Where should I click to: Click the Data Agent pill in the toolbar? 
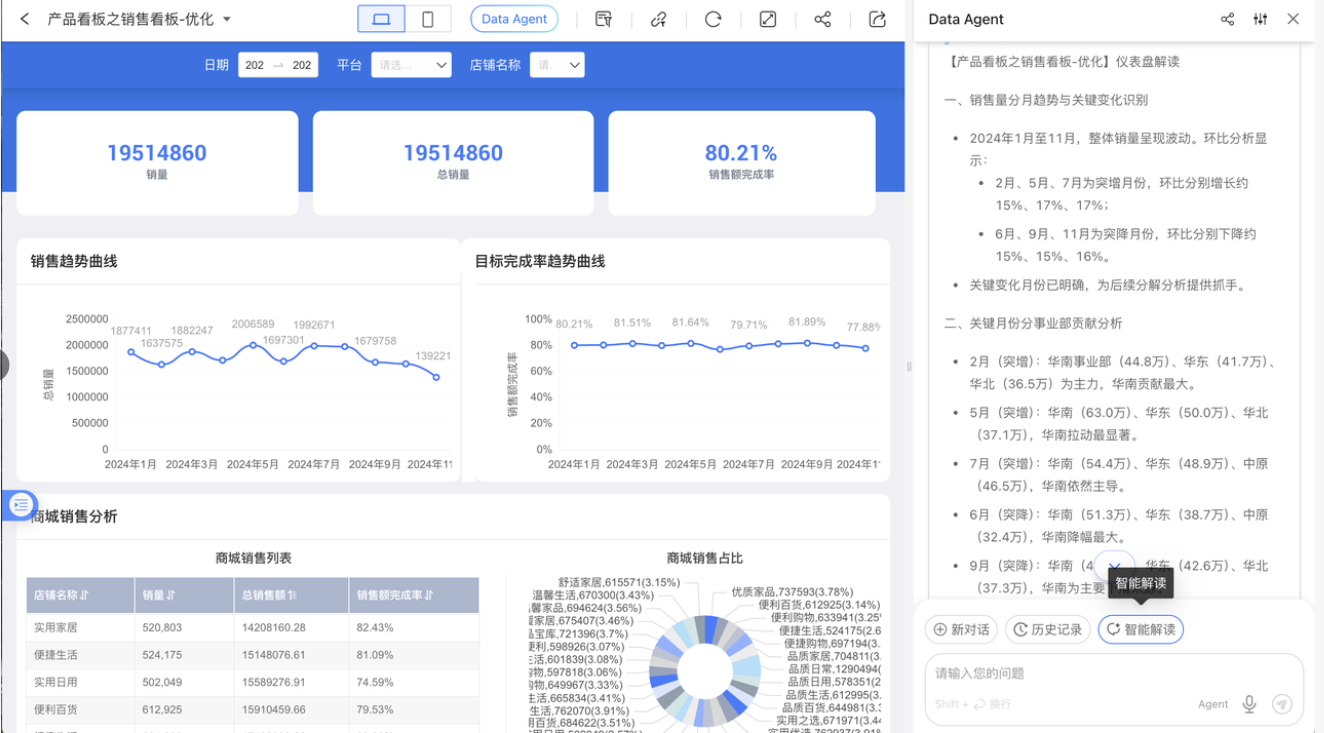(514, 19)
